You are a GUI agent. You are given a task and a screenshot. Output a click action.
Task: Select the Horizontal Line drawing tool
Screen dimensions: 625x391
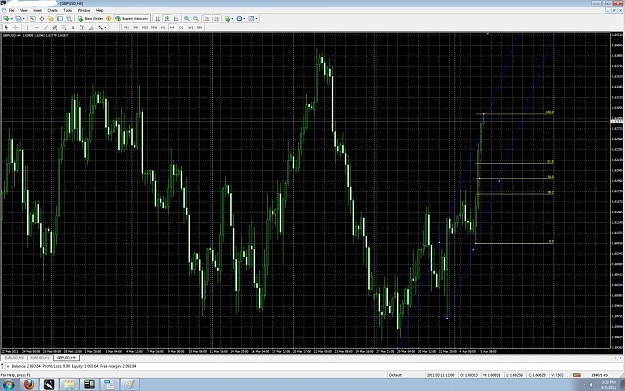click(37, 28)
